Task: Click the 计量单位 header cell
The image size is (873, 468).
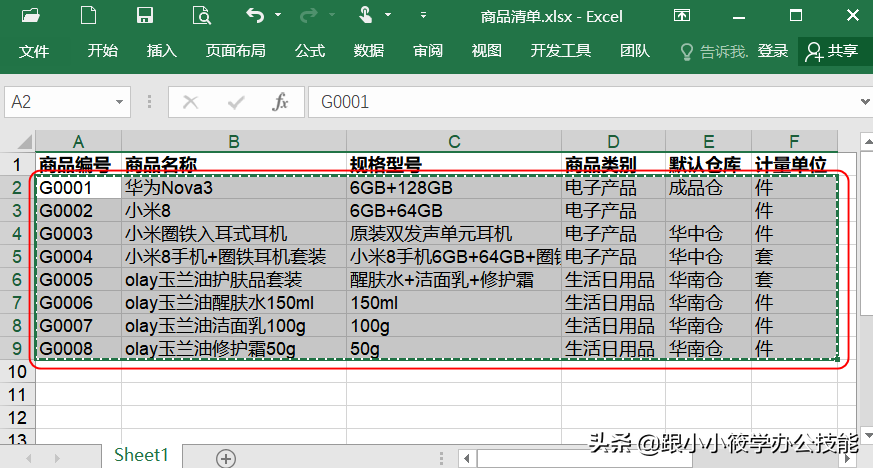Action: pyautogui.click(x=794, y=164)
